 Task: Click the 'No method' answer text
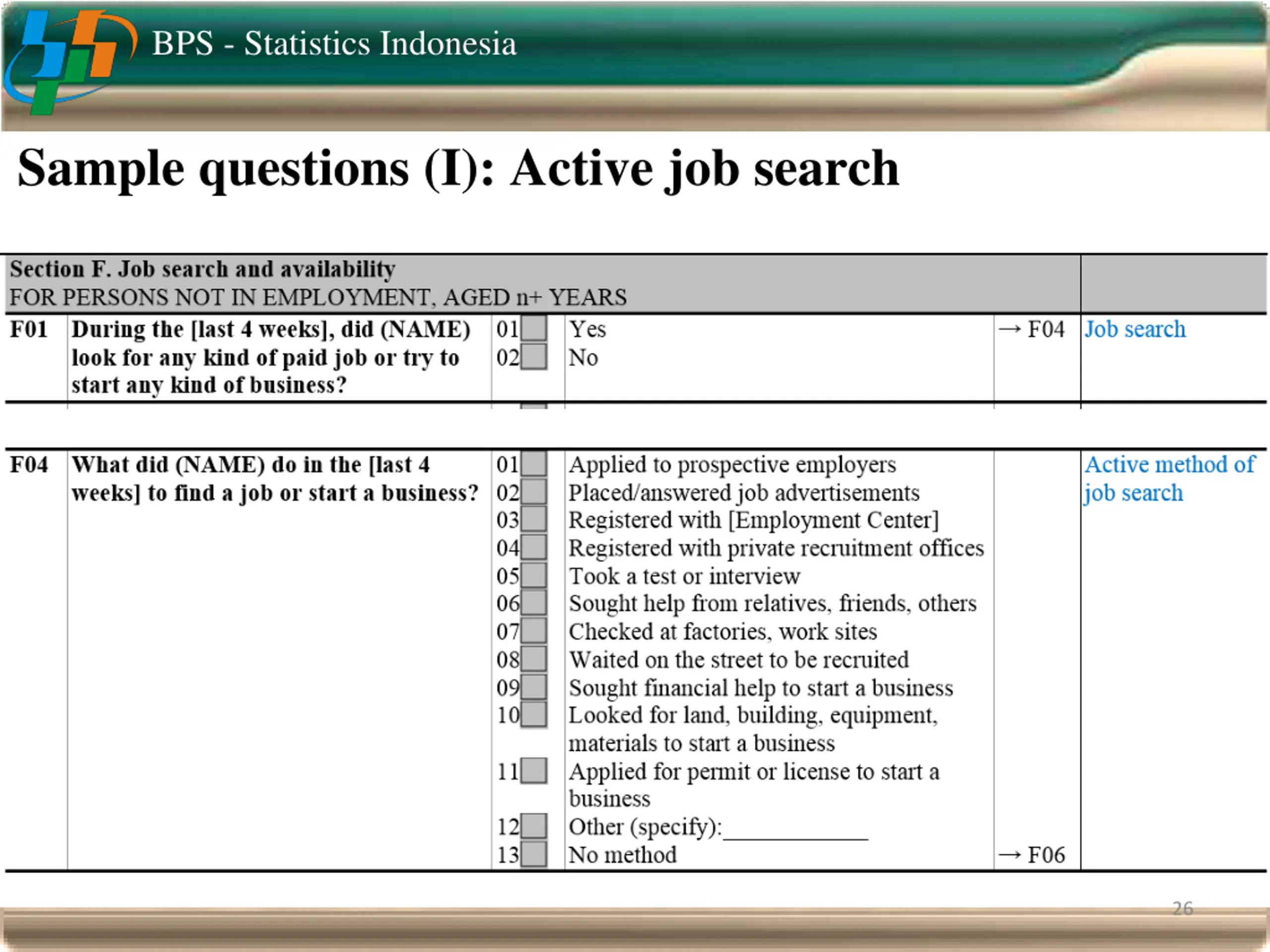(x=623, y=855)
